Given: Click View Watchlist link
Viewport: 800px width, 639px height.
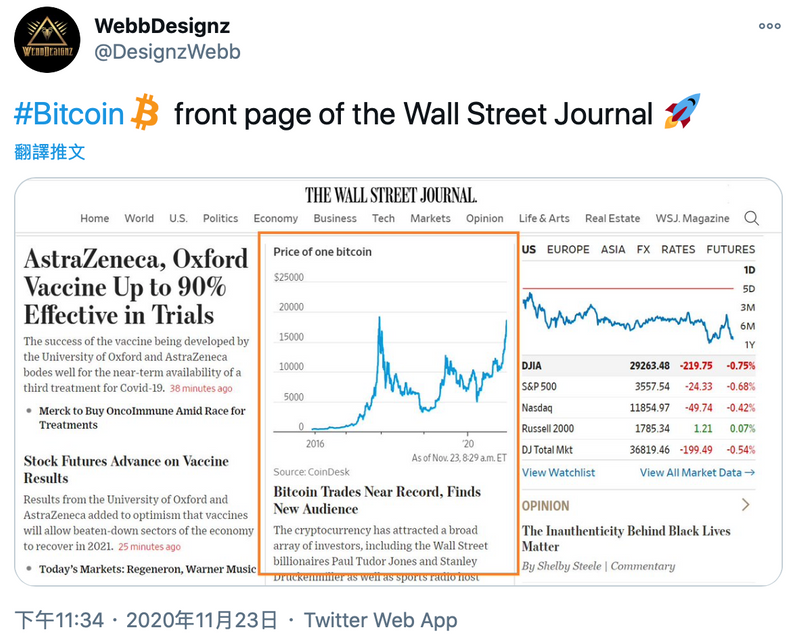Looking at the screenshot, I should [558, 473].
